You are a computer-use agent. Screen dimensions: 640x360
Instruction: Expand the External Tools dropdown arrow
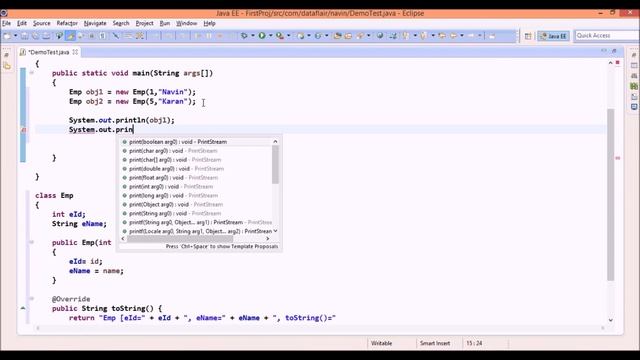click(289, 36)
